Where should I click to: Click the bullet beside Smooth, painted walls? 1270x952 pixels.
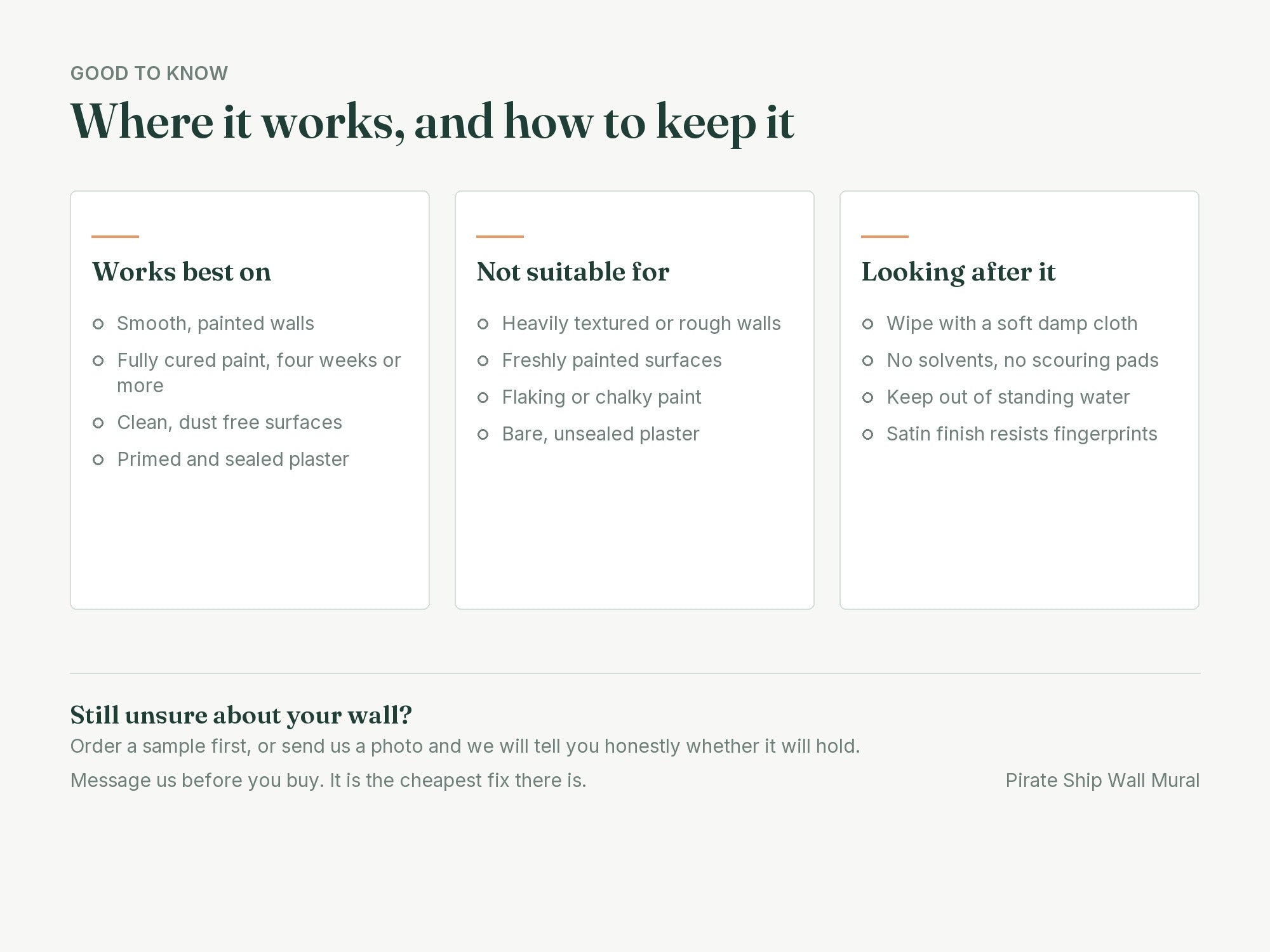tap(98, 324)
